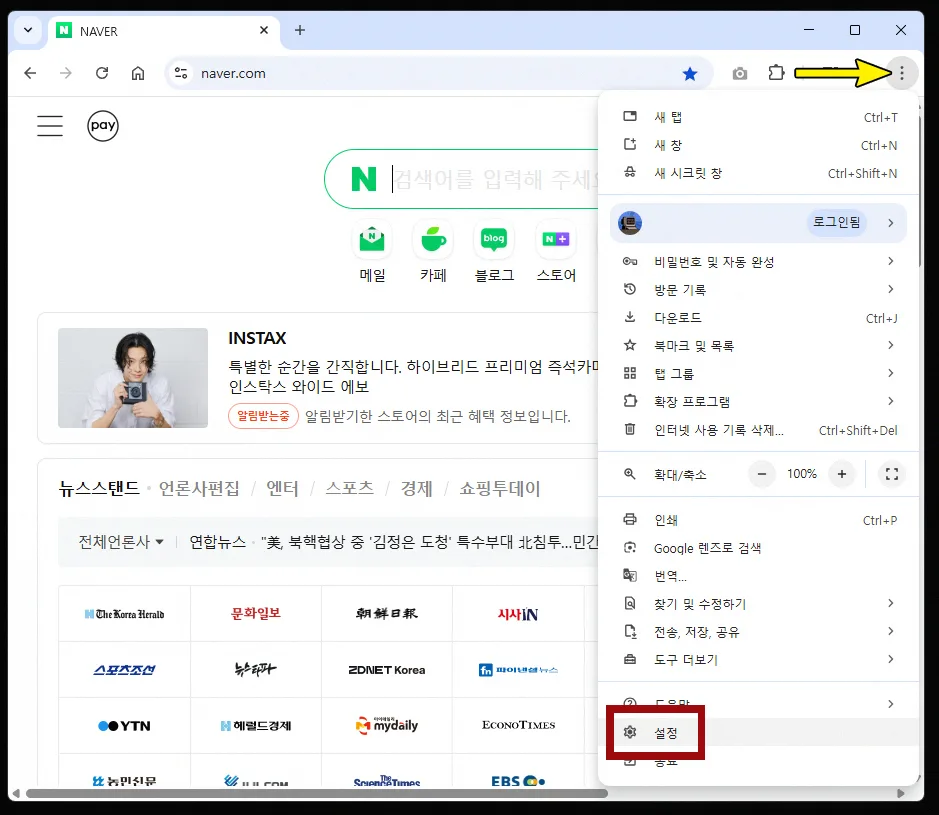This screenshot has height=815, width=939.
Task: Expand the 로그인됨 profile row
Action: [758, 223]
